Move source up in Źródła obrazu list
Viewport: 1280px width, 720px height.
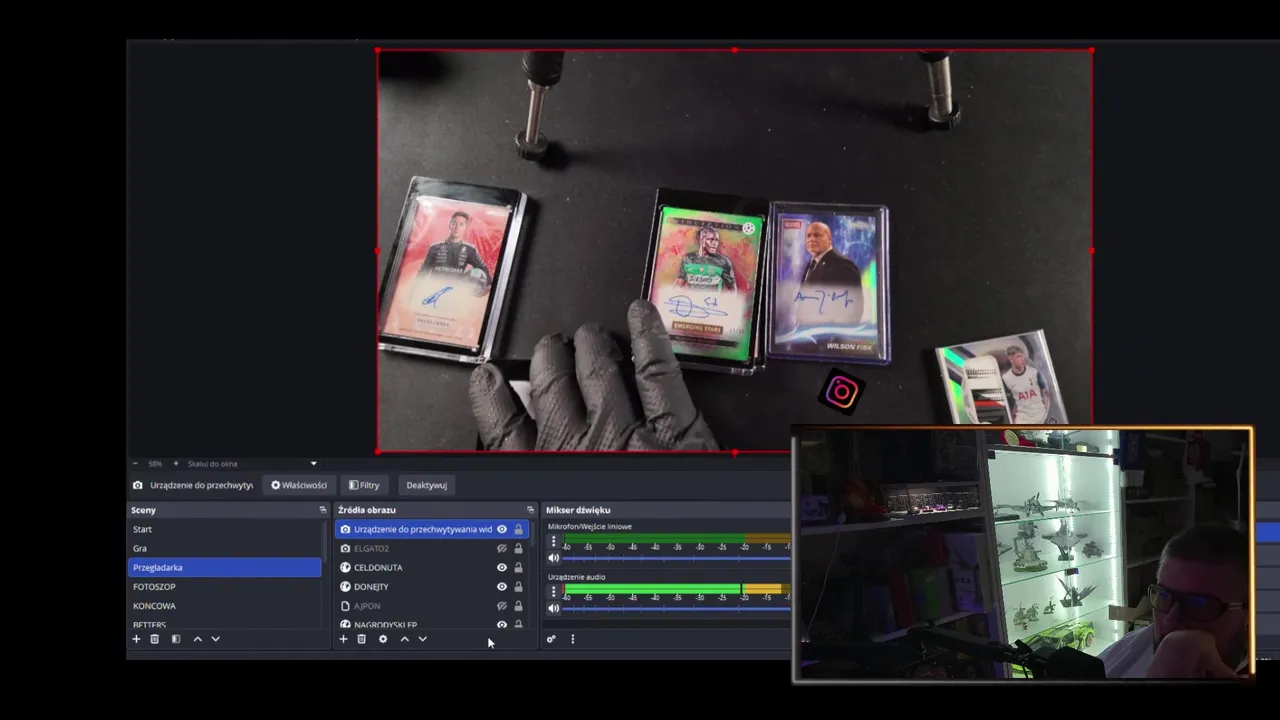[x=404, y=639]
